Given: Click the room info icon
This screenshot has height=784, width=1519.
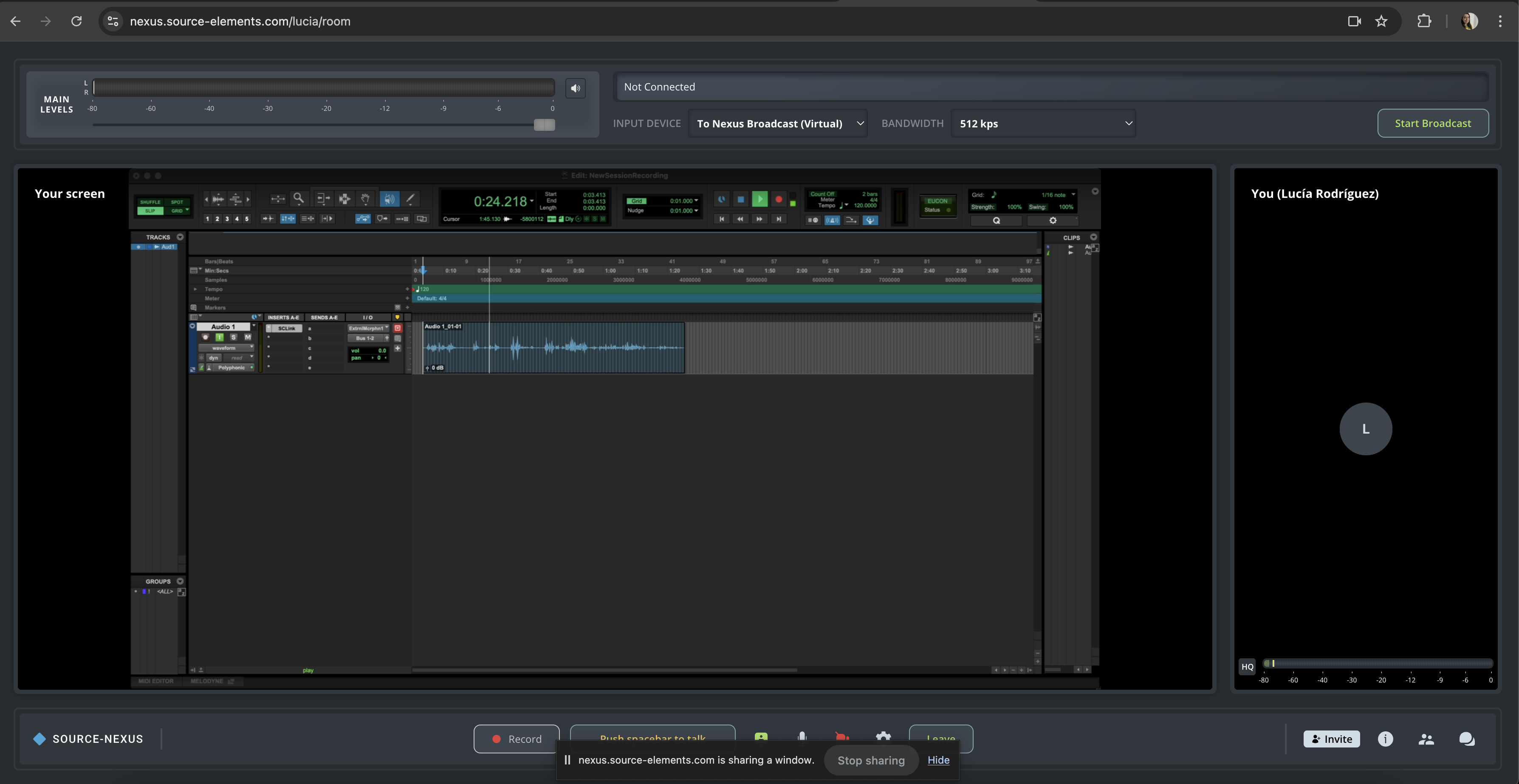Looking at the screenshot, I should pos(1385,739).
